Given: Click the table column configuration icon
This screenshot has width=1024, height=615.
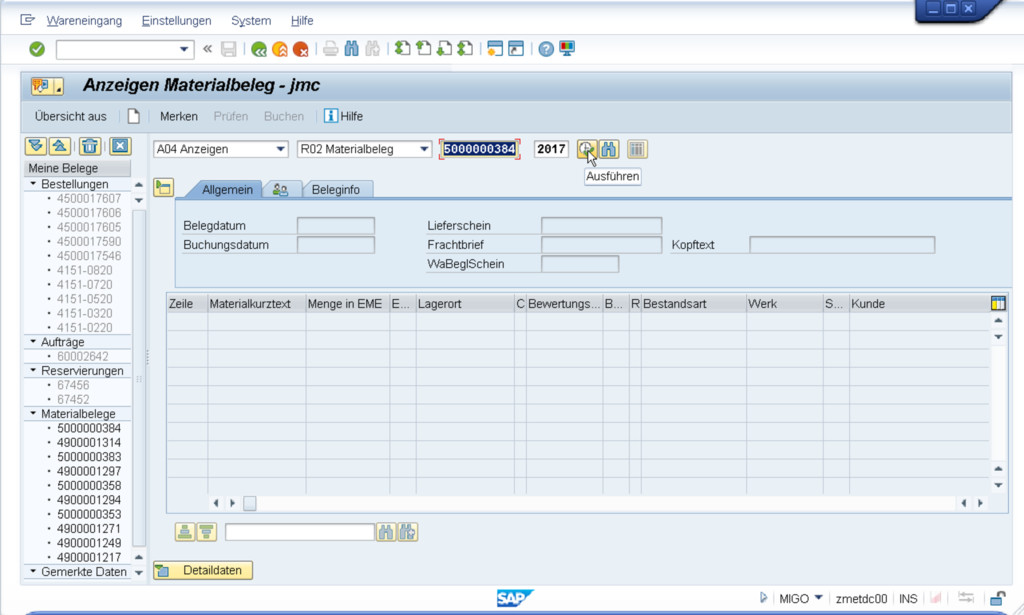Looking at the screenshot, I should (997, 303).
